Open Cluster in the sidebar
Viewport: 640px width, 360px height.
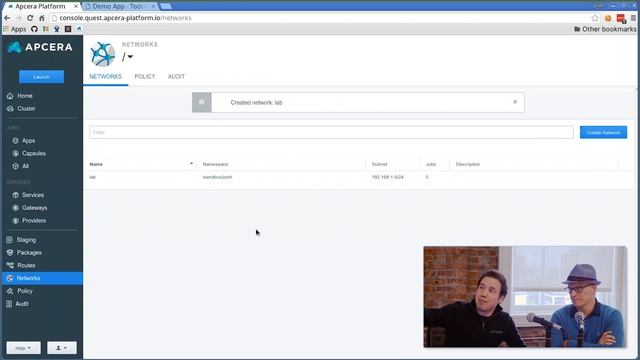26,109
